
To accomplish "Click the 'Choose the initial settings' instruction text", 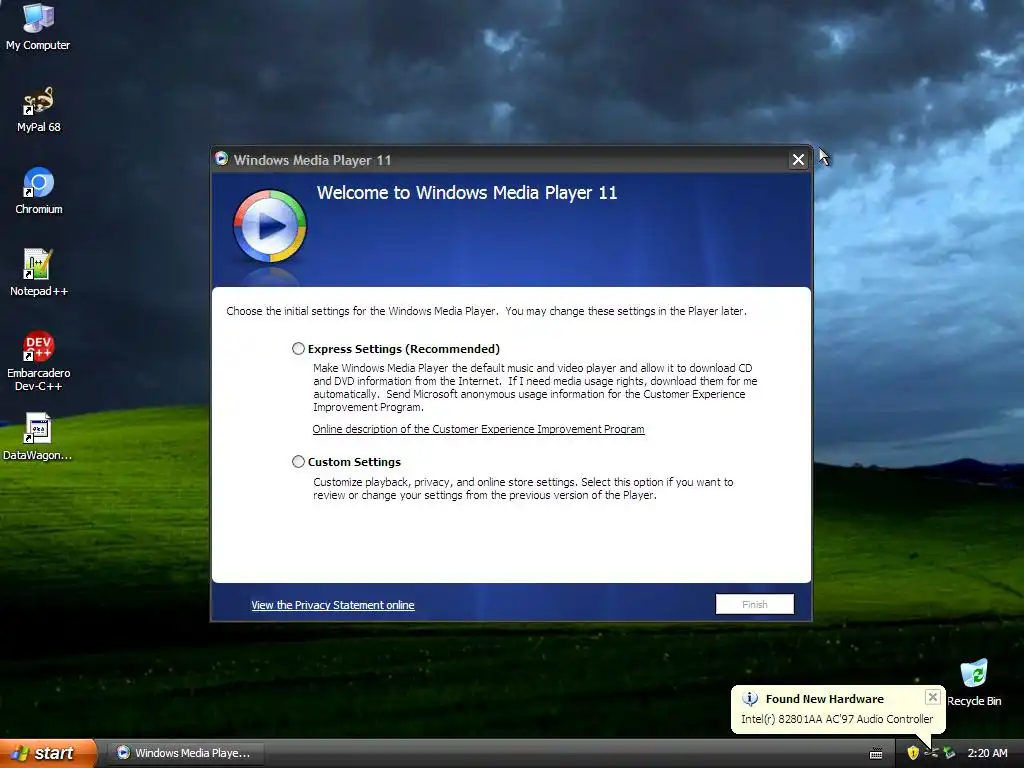I will pyautogui.click(x=487, y=311).
